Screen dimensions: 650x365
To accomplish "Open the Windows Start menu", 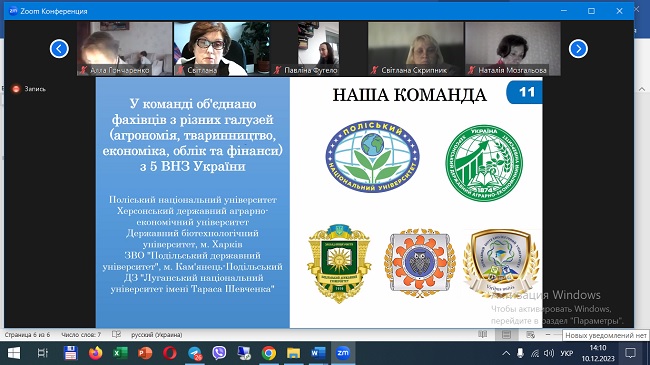I will pos(14,353).
